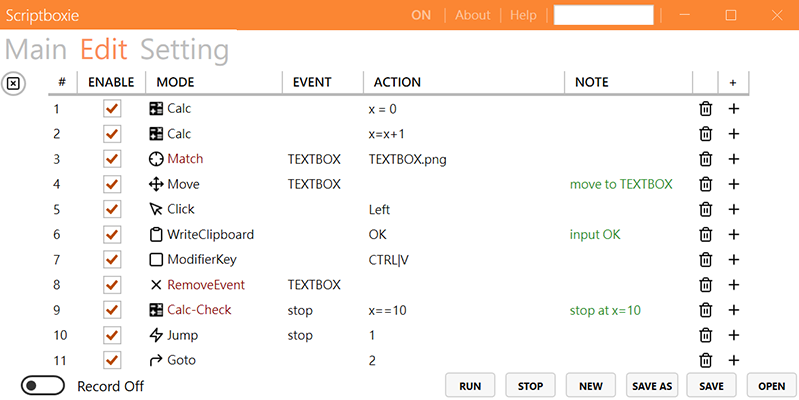Disable the Calc-Check row checkbox
This screenshot has height=400, width=799.
tap(112, 310)
